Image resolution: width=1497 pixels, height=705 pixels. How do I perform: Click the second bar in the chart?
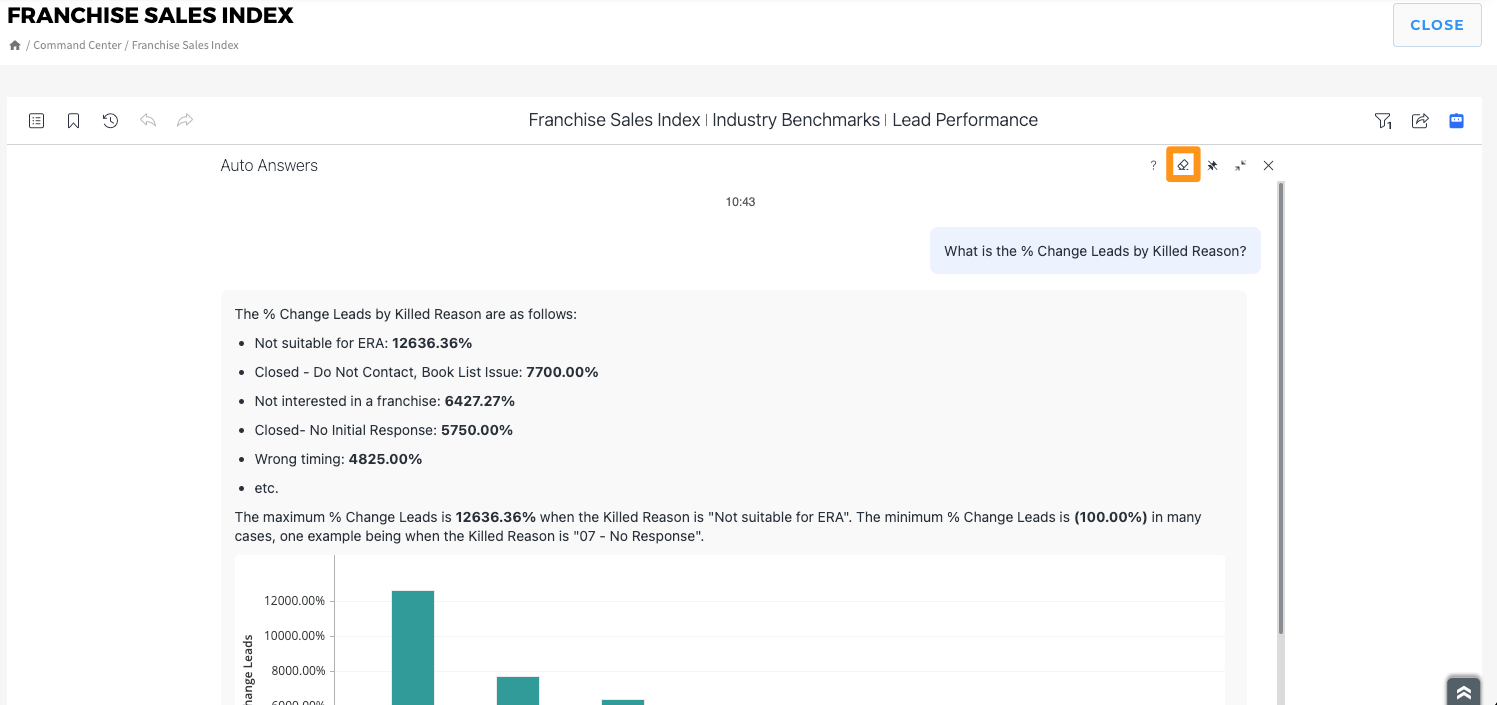[518, 690]
